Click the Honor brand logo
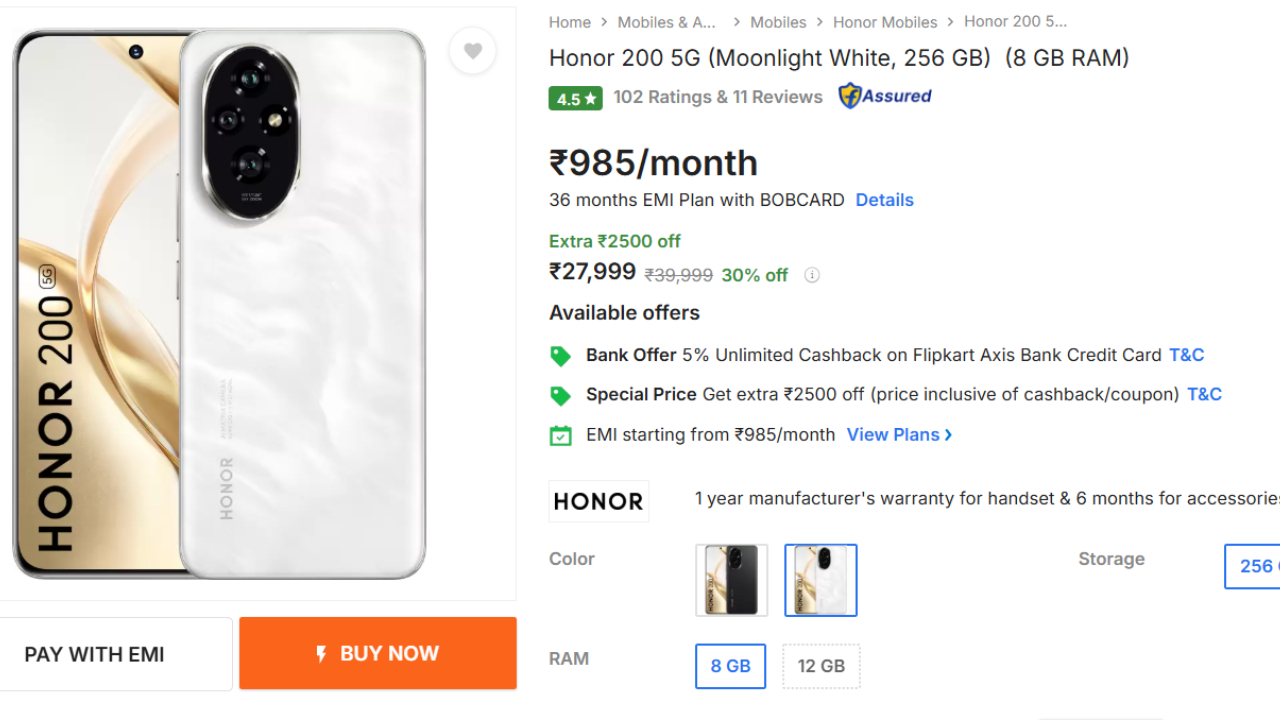Screen dimensions: 1280x720 [x=598, y=501]
